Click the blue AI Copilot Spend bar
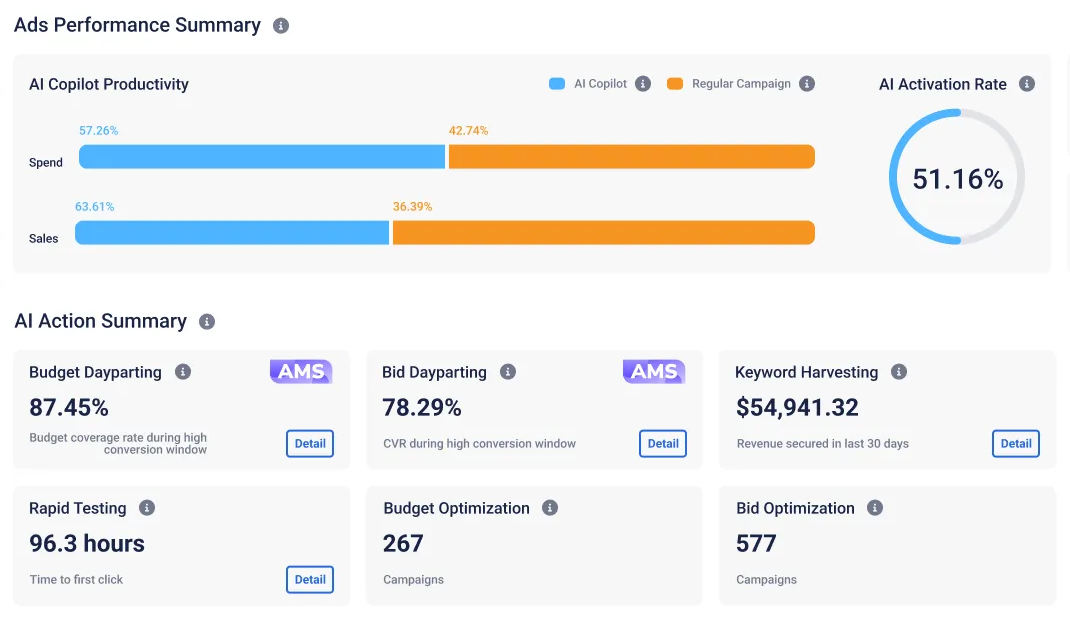This screenshot has height=622, width=1070. [262, 157]
